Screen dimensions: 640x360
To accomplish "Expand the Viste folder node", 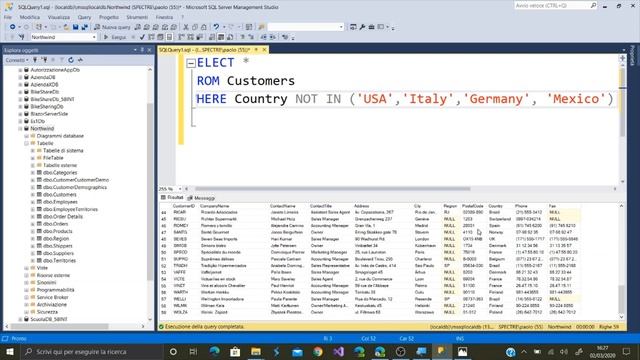I will 27,268.
